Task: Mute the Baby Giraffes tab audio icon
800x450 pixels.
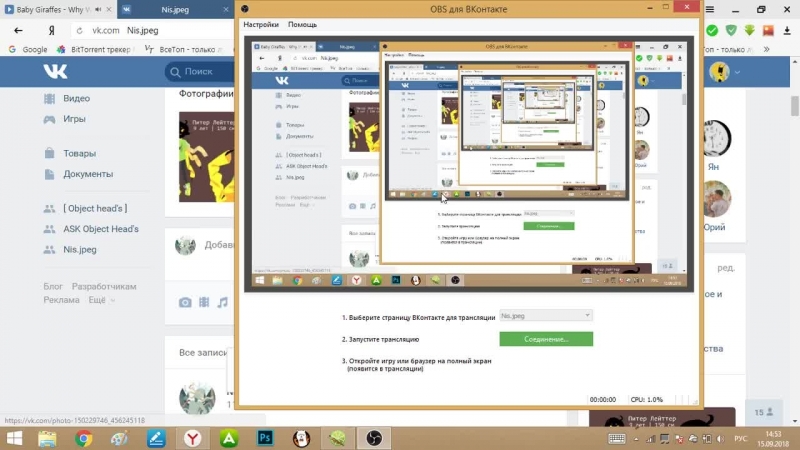Action: pos(98,9)
